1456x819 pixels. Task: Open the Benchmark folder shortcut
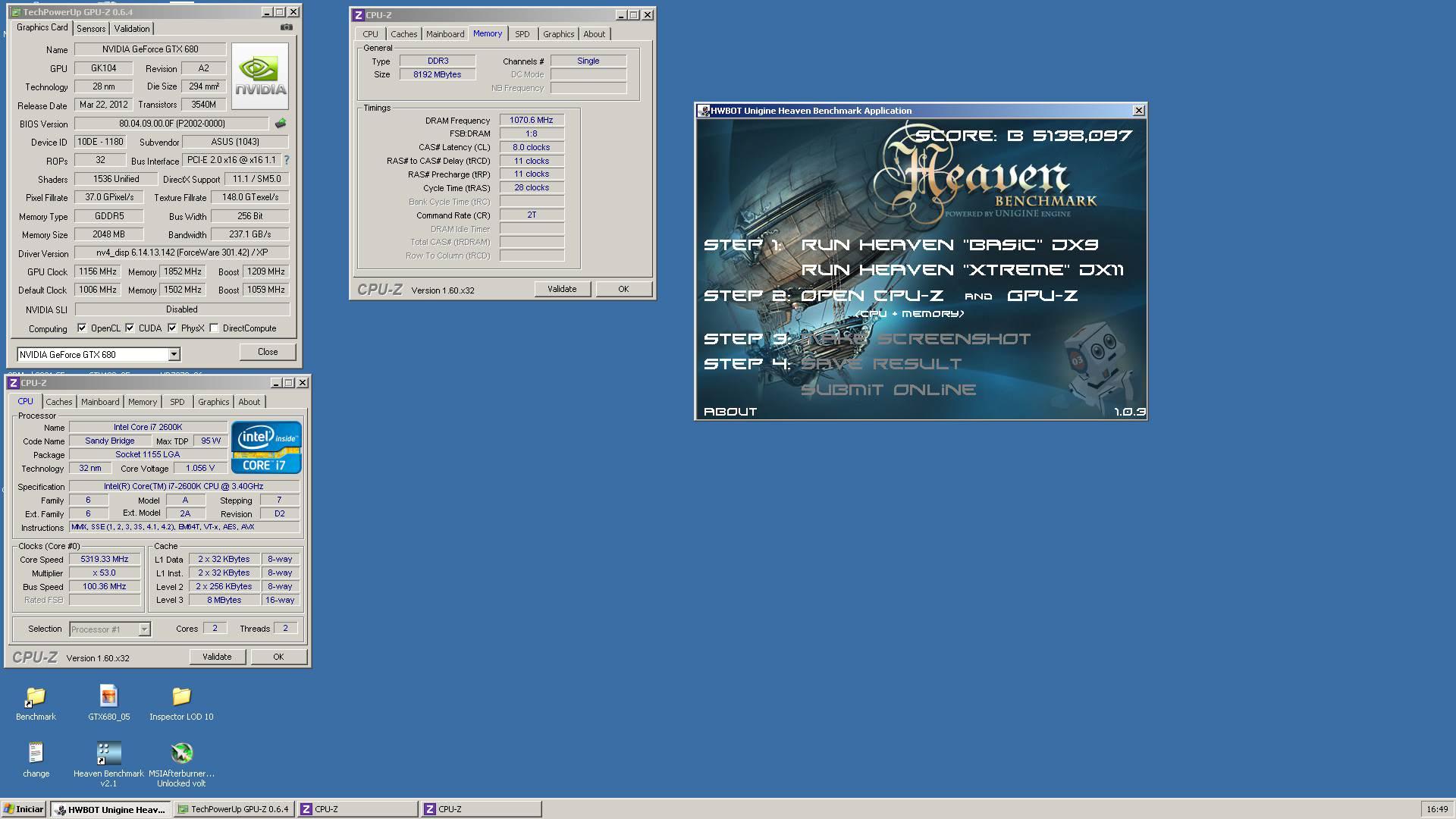coord(36,703)
